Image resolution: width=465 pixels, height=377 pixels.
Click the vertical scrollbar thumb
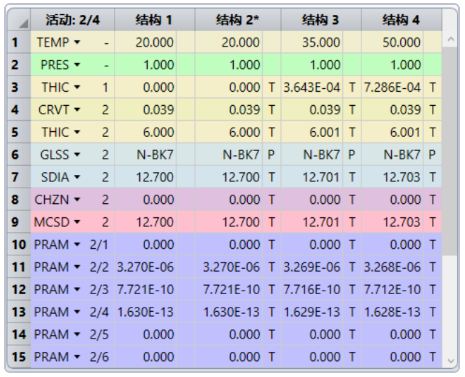pyautogui.click(x=451, y=151)
